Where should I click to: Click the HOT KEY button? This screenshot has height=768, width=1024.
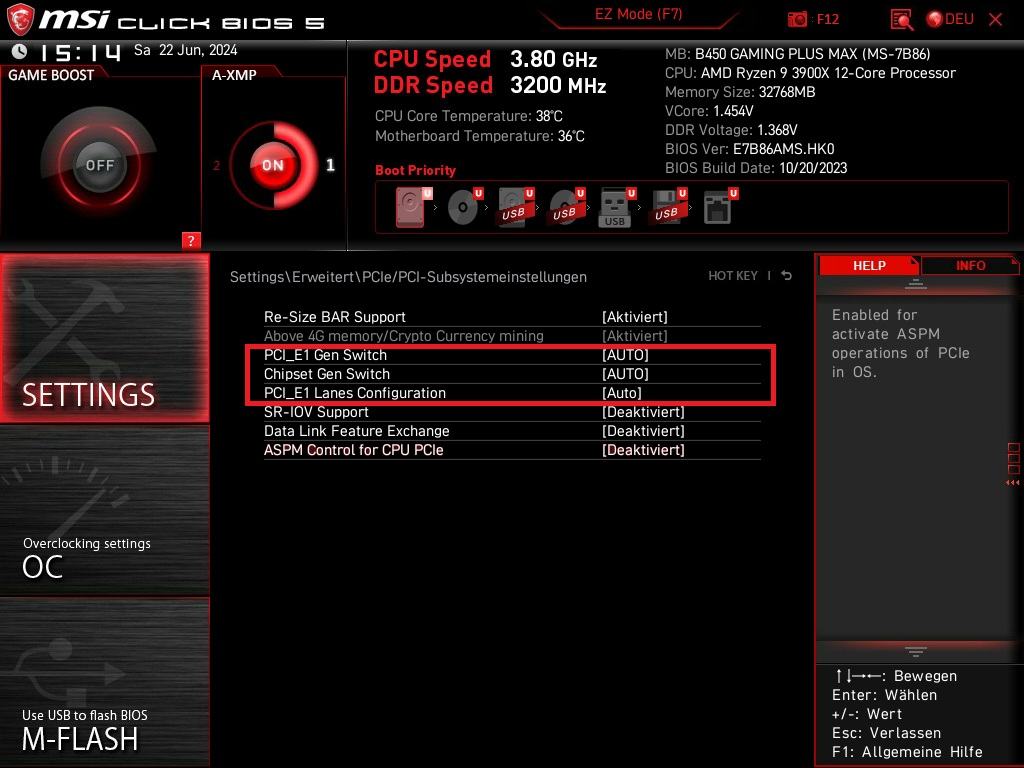coord(733,276)
